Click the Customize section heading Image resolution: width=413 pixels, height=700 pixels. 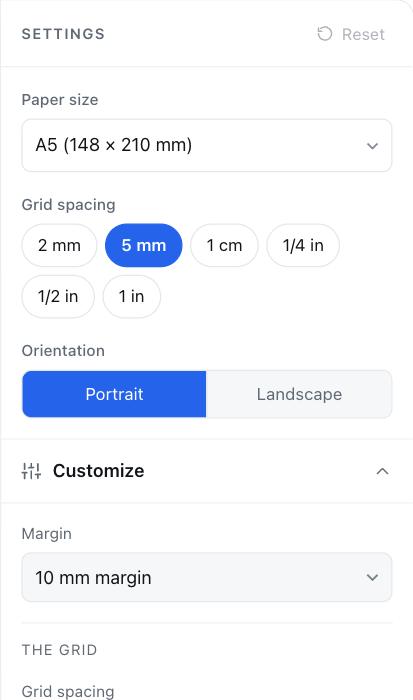tap(99, 471)
